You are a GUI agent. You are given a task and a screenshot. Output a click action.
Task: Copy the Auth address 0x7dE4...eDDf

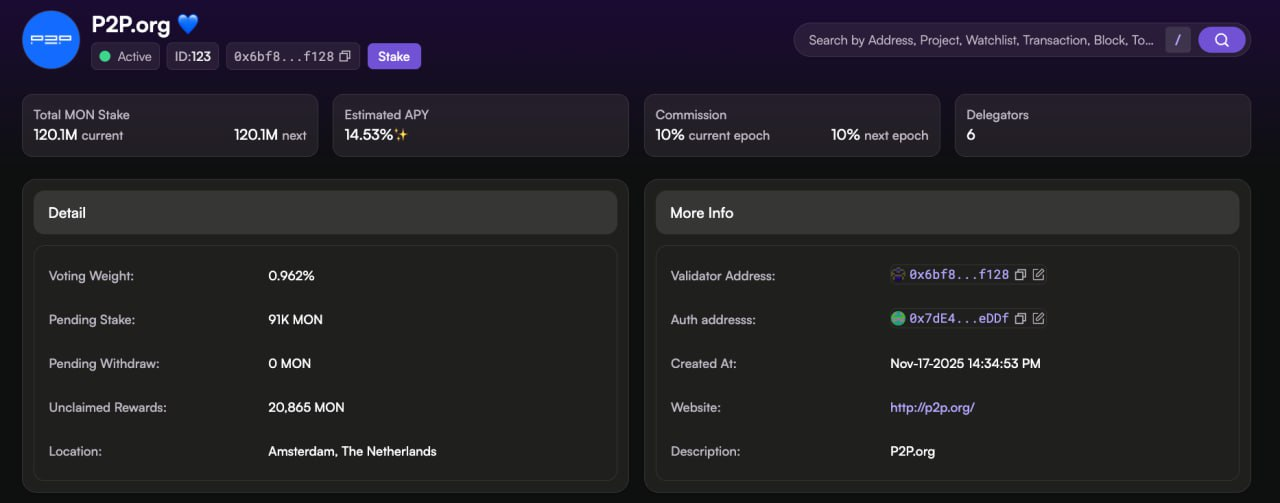click(x=1020, y=319)
